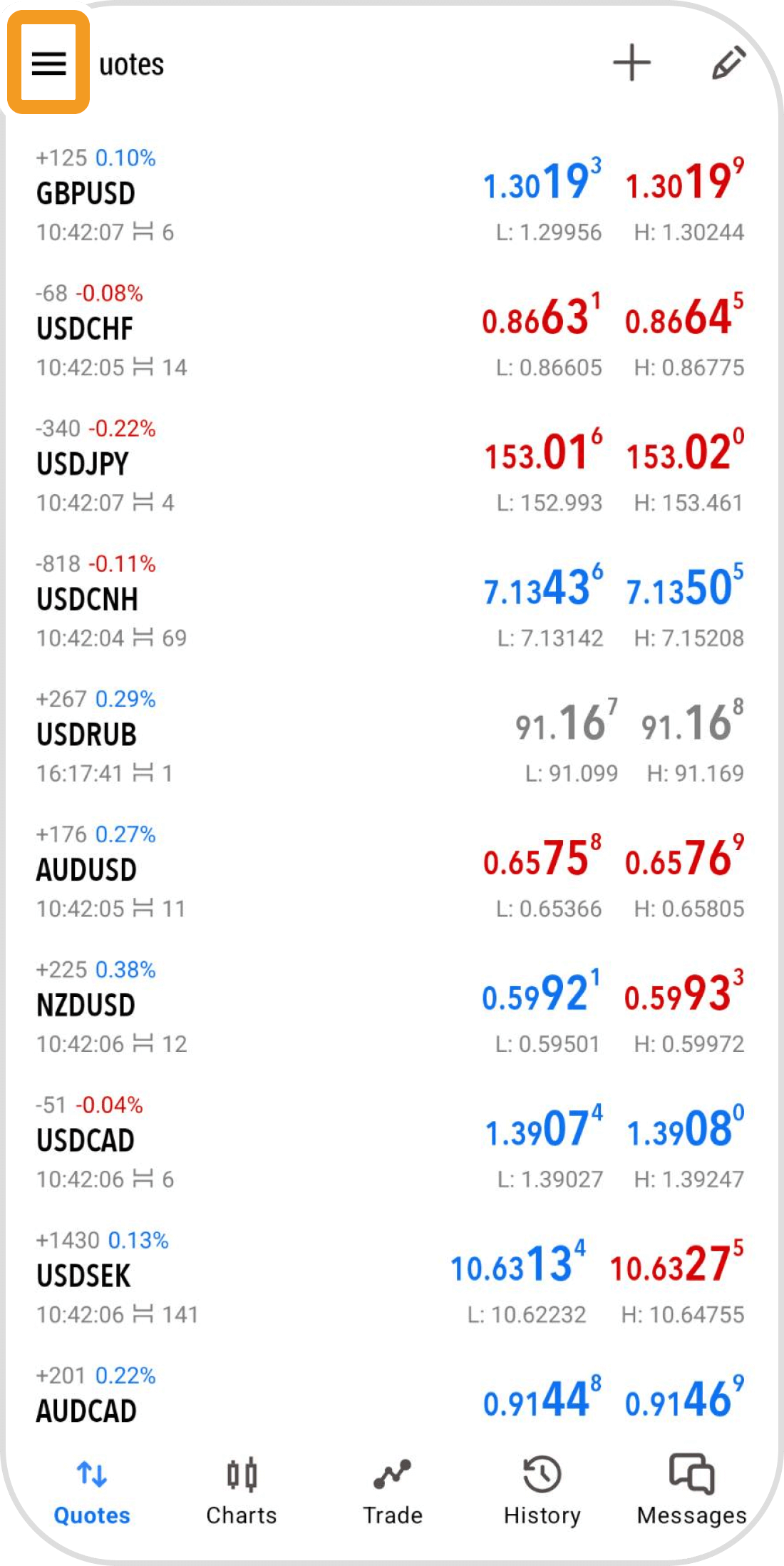This screenshot has width=784, height=1566.
Task: Tap the Messages chat bubbles icon
Action: pos(691,1474)
